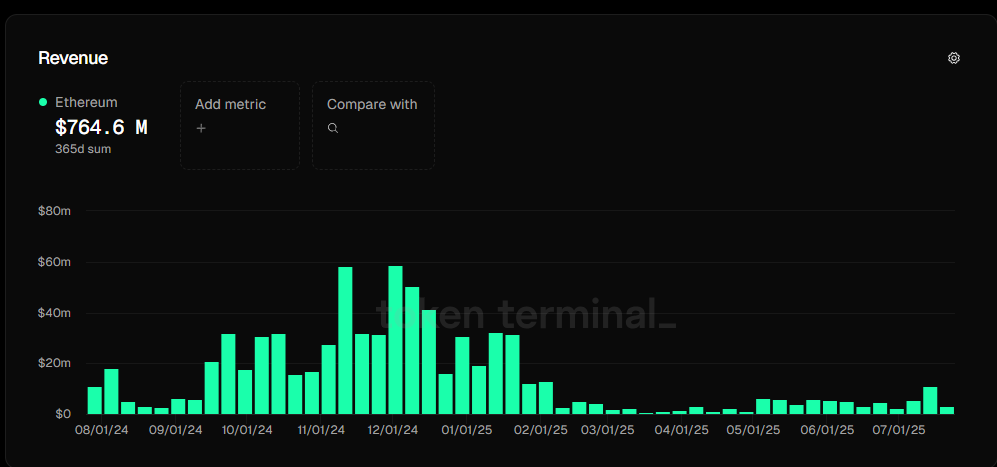Click the 02/01/25 x-axis date
Screen dimensions: 997x467
[x=542, y=430]
